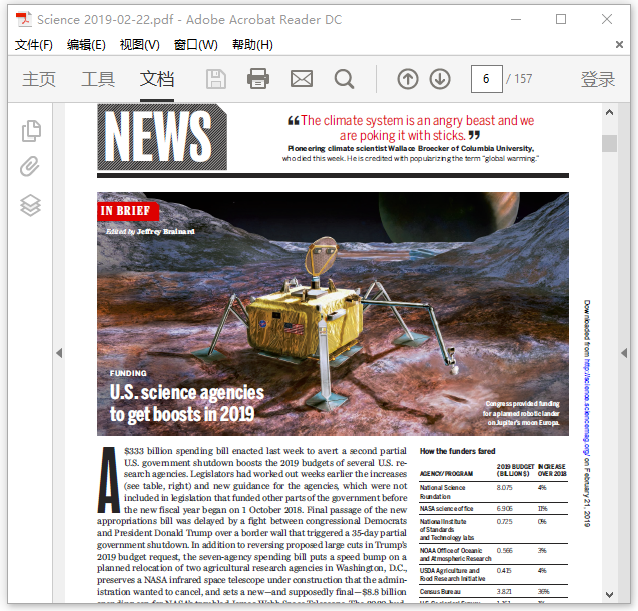Switch to 主页 tab
Screen dimensions: 638x611
pos(39,79)
